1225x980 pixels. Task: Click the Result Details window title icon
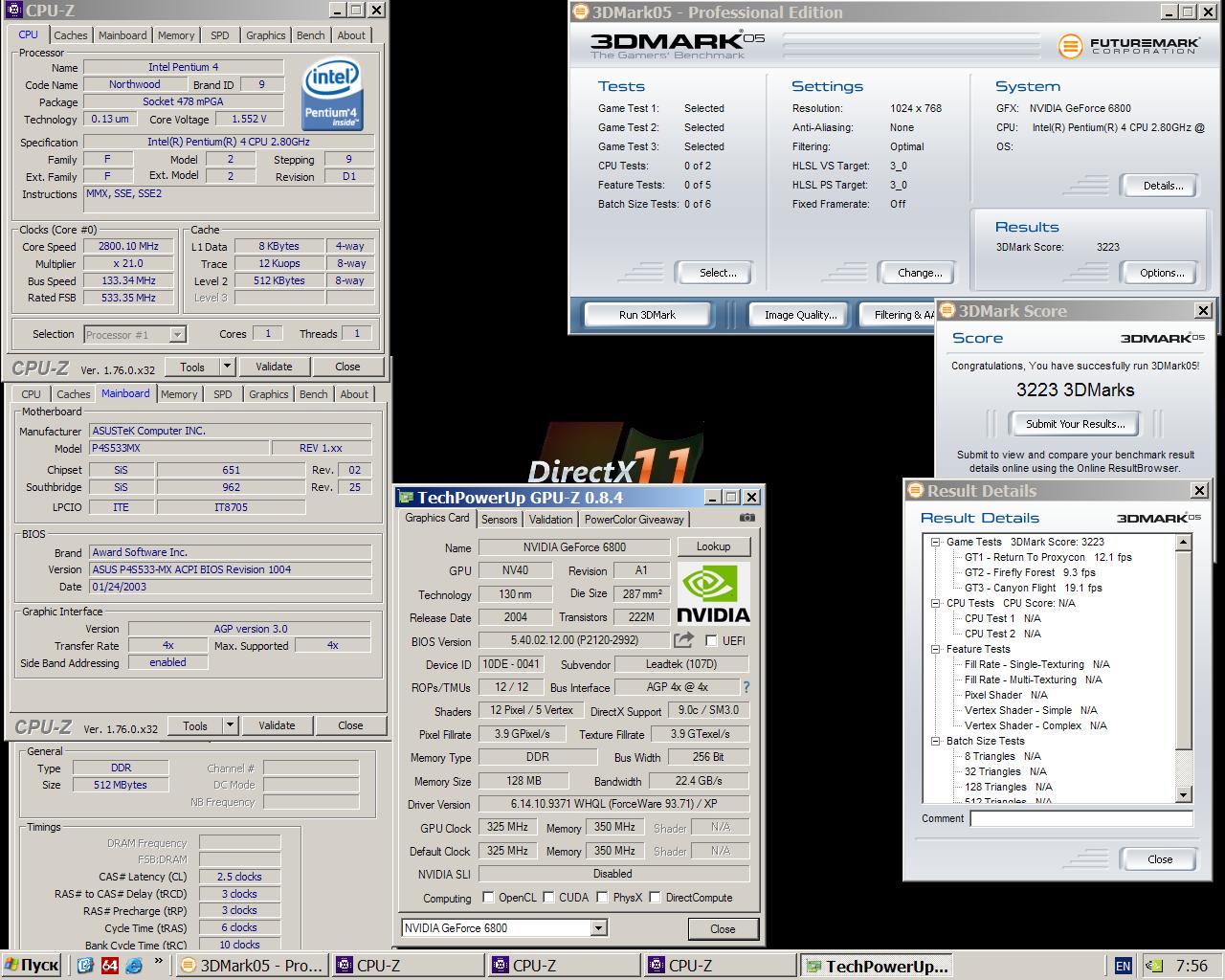click(x=915, y=491)
